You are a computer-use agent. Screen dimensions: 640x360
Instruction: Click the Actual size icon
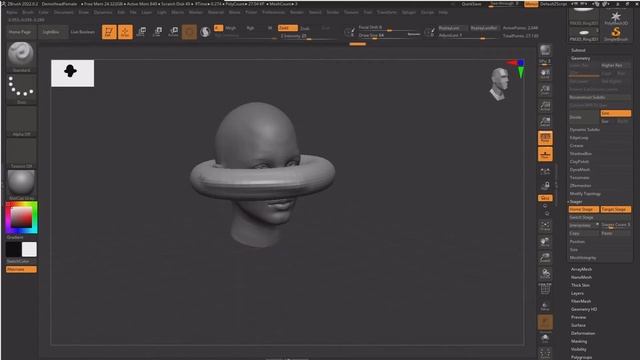point(545,106)
